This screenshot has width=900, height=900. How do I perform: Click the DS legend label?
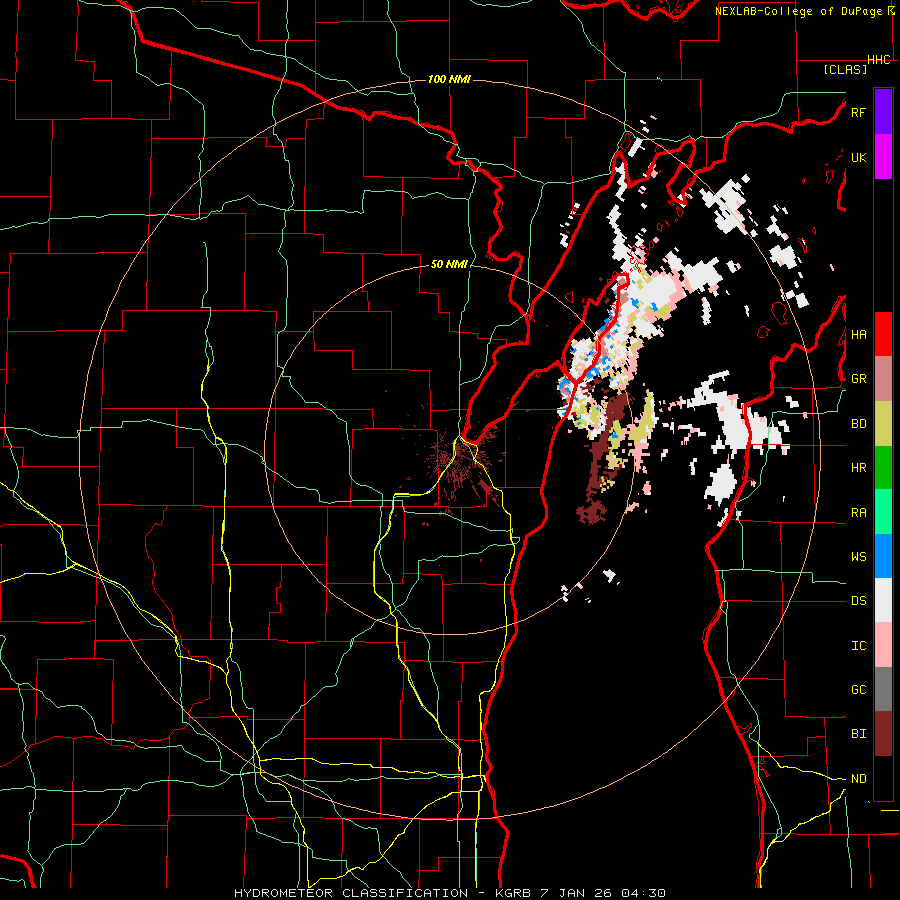858,601
